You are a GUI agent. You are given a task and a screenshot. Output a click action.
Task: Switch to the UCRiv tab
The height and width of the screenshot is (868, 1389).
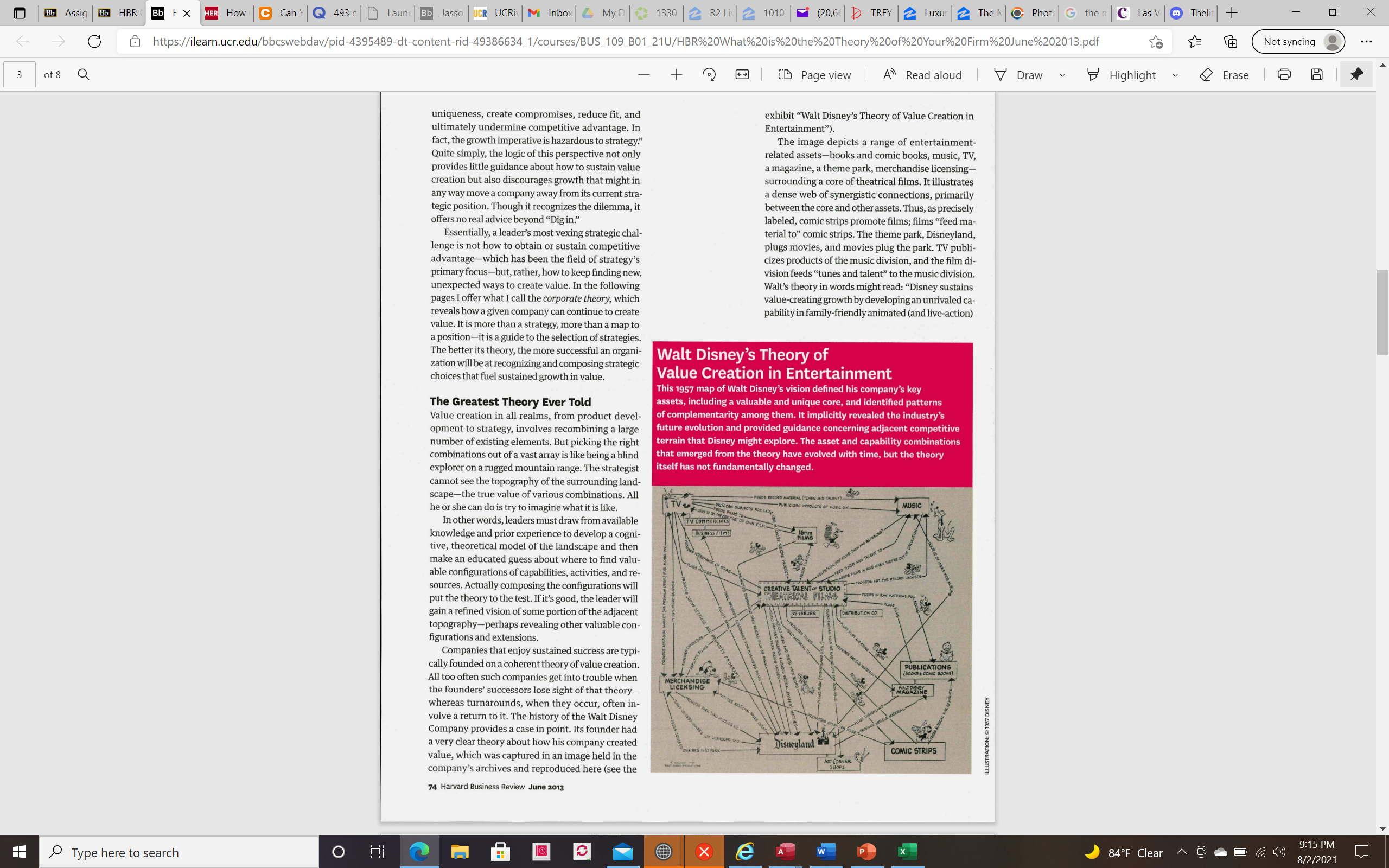tap(495, 12)
